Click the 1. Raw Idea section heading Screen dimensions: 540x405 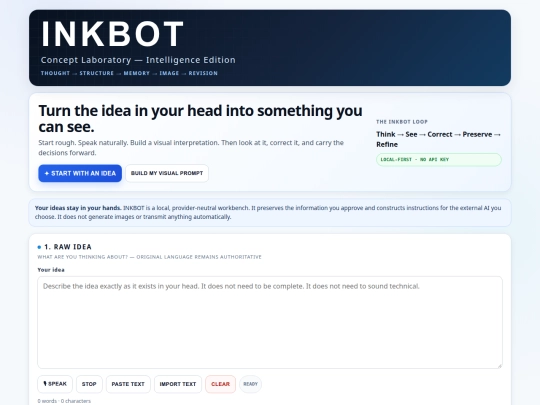pyautogui.click(x=68, y=247)
